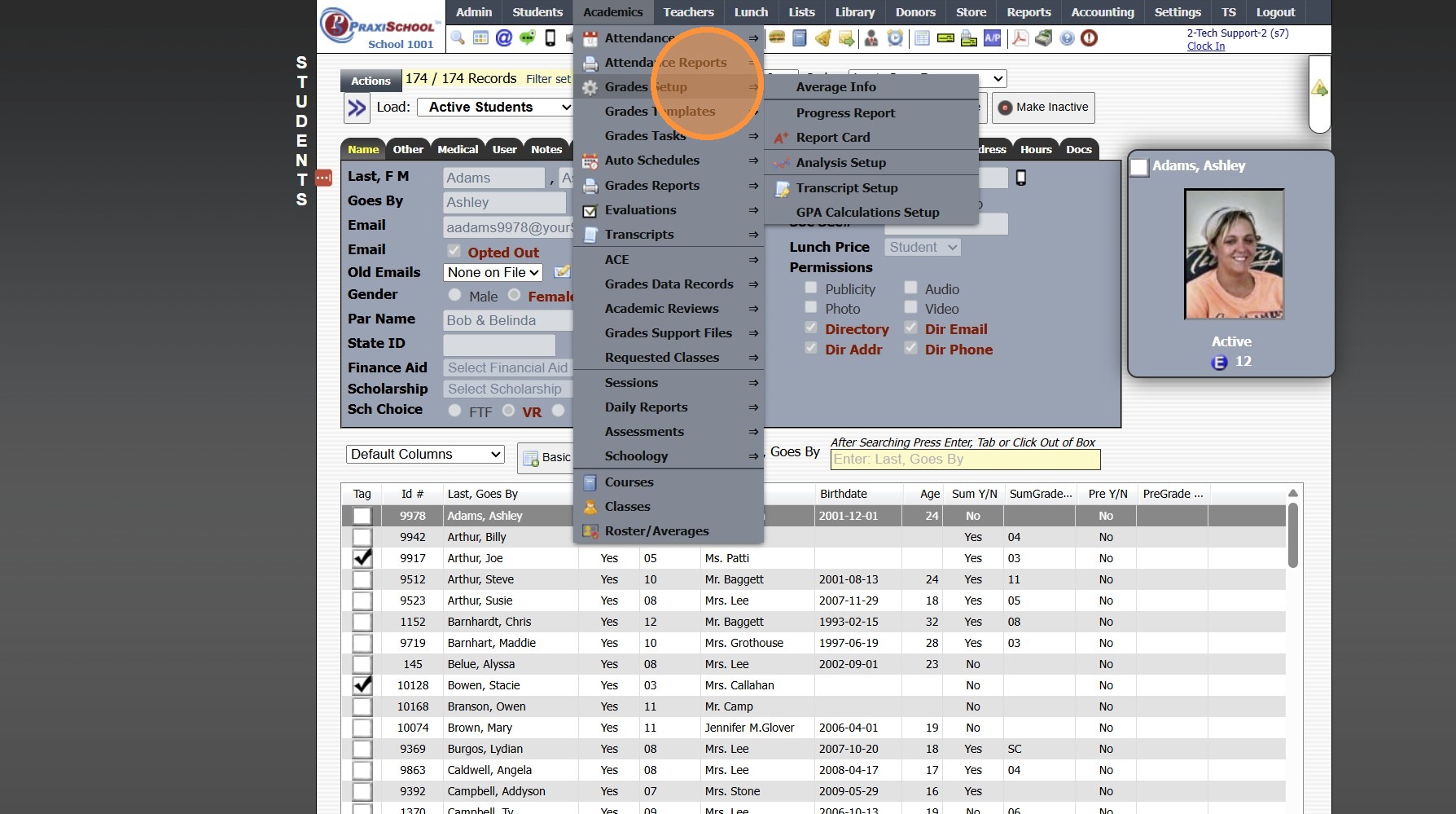Open the Old Emails None on File dropdown
1456x814 pixels.
click(493, 273)
